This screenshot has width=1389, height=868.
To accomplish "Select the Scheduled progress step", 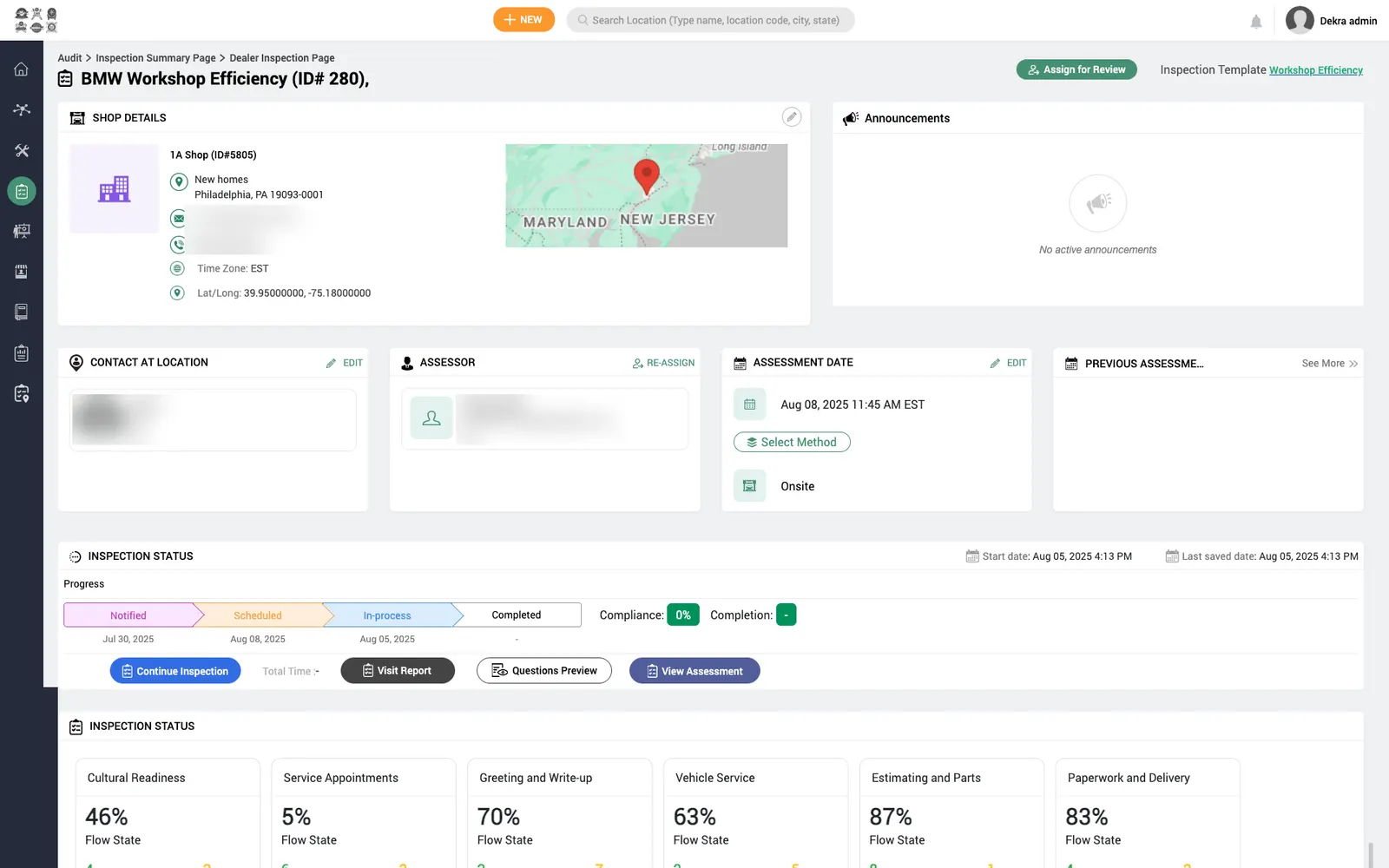I will pyautogui.click(x=258, y=615).
